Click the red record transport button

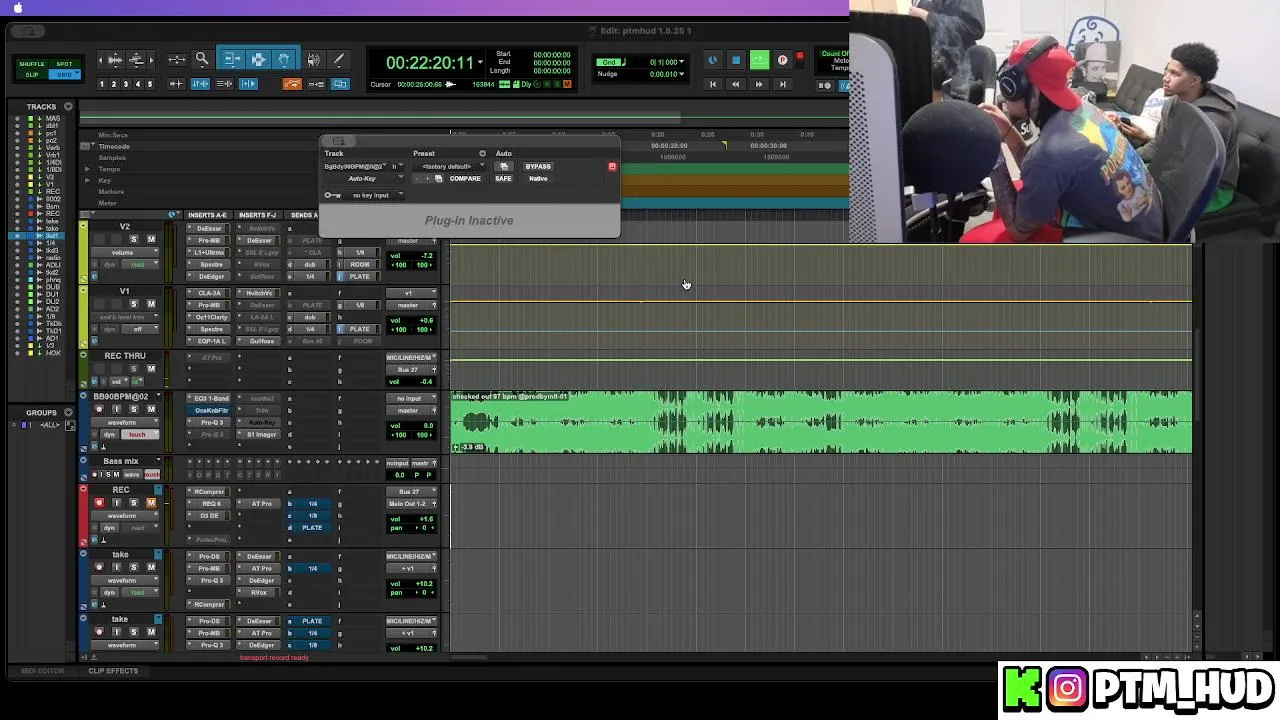pyautogui.click(x=782, y=61)
